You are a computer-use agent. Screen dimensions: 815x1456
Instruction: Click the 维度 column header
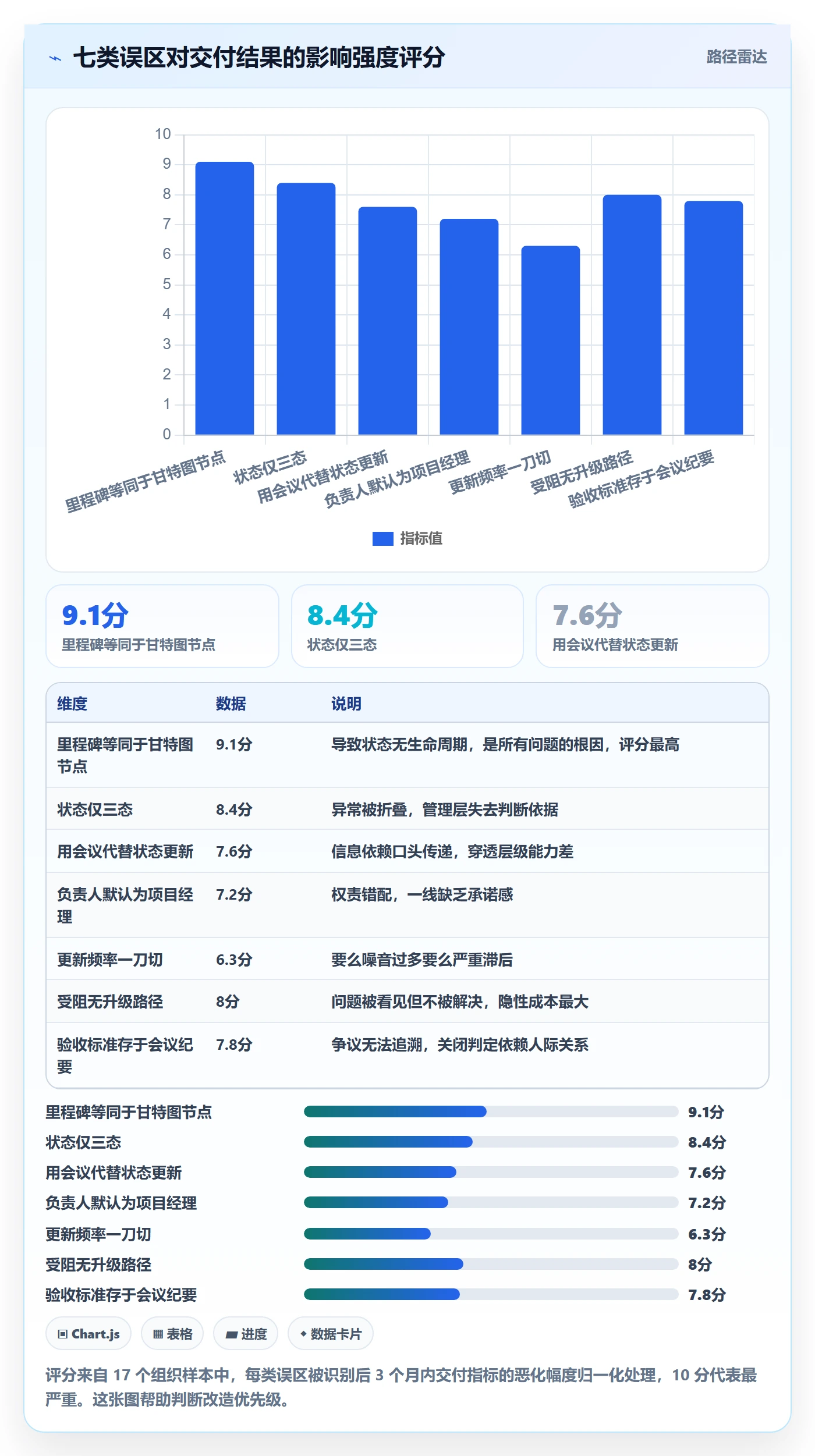tap(72, 704)
